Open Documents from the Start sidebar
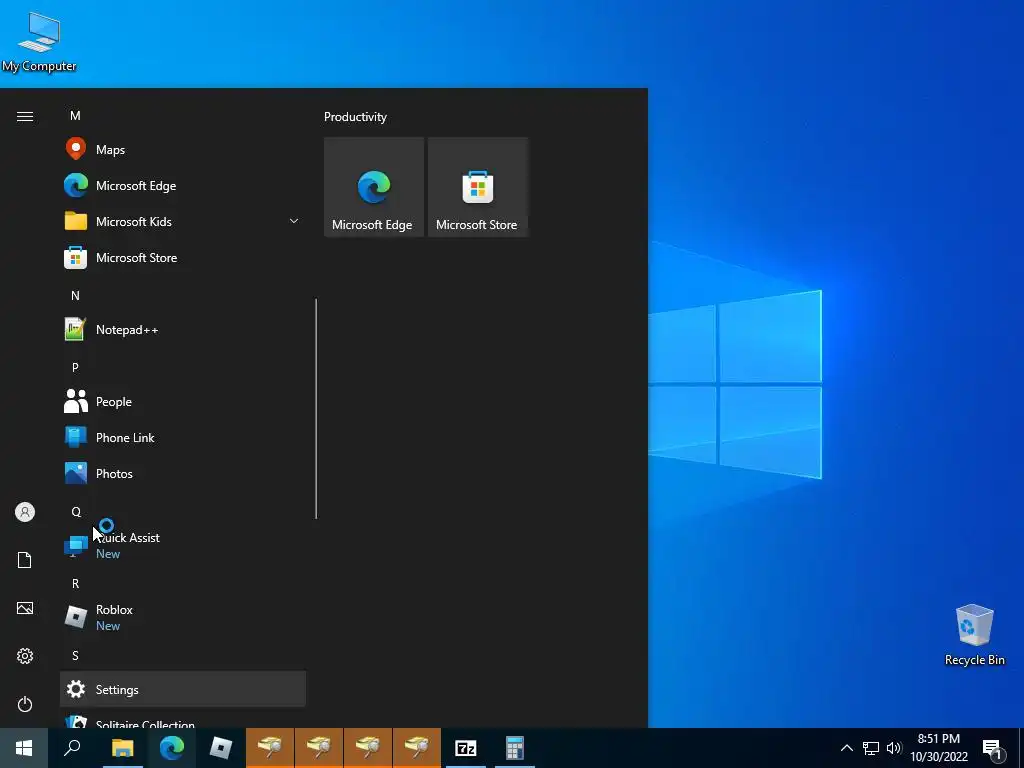Viewport: 1024px width, 768px height. click(x=25, y=560)
